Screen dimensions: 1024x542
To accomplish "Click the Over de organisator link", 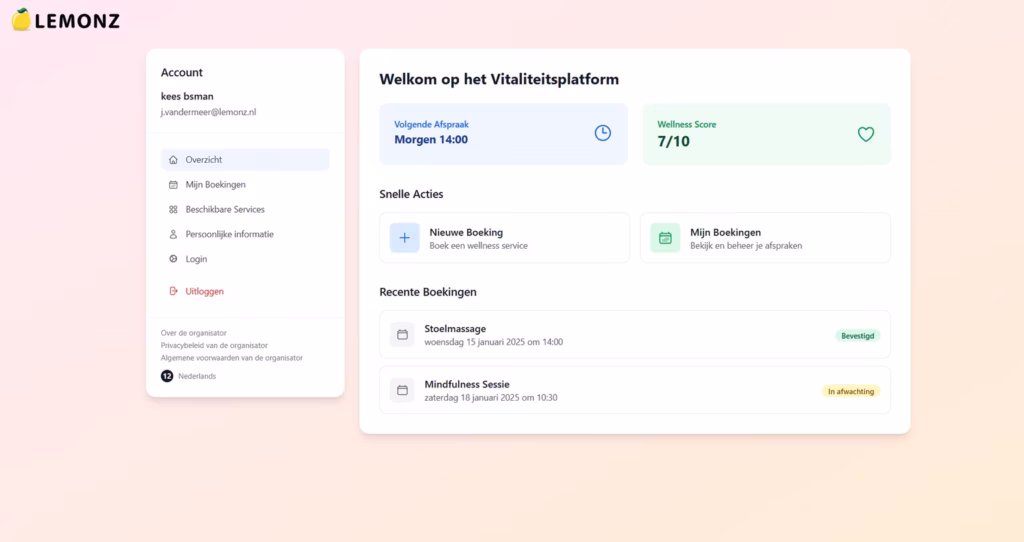I will point(194,333).
